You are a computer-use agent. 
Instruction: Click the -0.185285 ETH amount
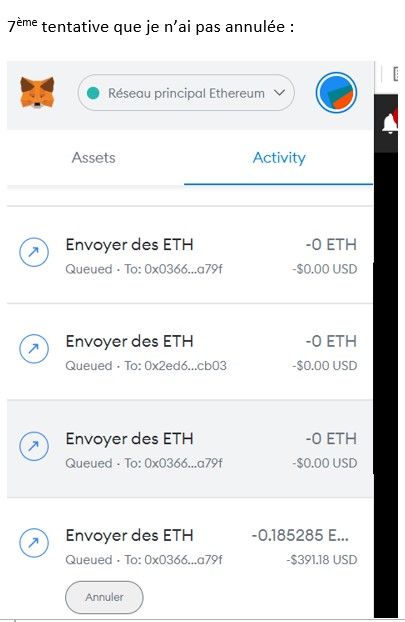[300, 536]
